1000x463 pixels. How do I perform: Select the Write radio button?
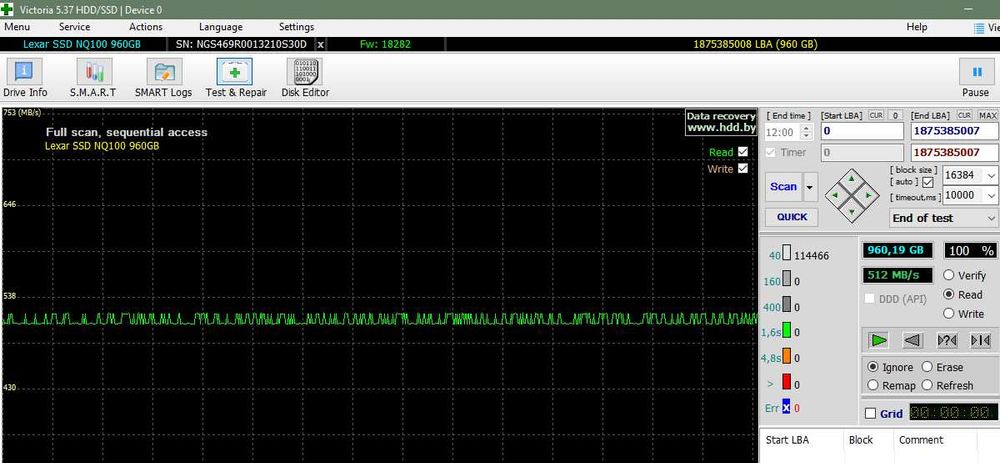click(948, 314)
